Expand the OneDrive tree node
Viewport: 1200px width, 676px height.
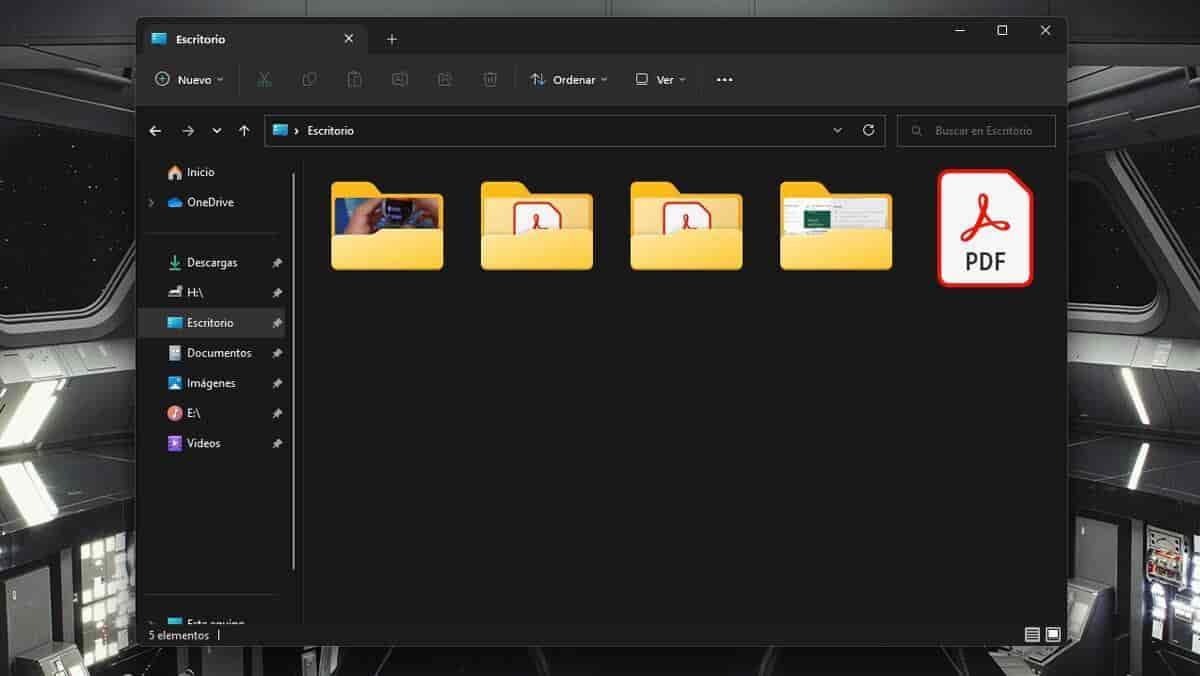(151, 203)
